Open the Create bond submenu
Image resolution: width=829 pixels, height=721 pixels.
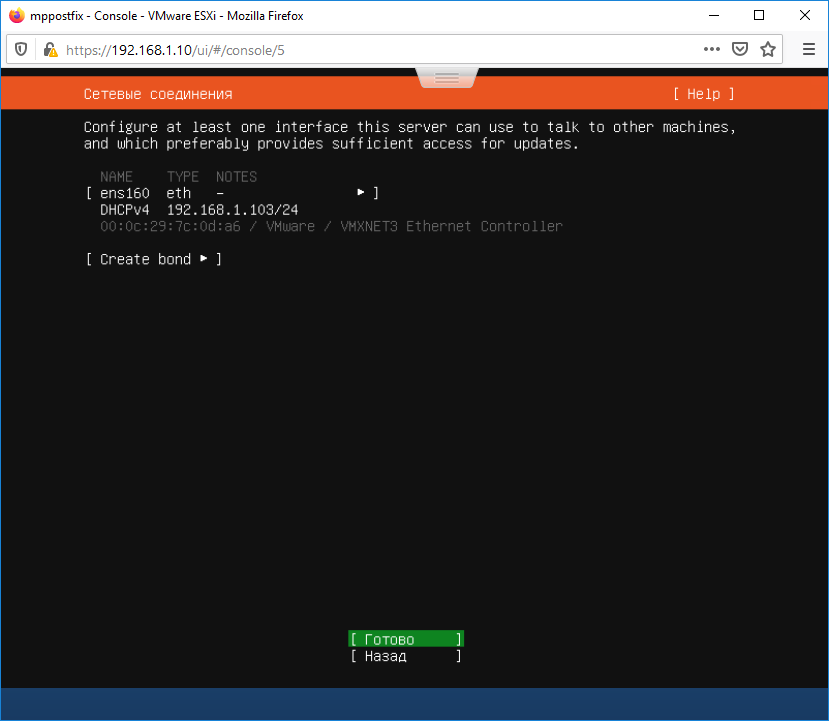(x=204, y=258)
